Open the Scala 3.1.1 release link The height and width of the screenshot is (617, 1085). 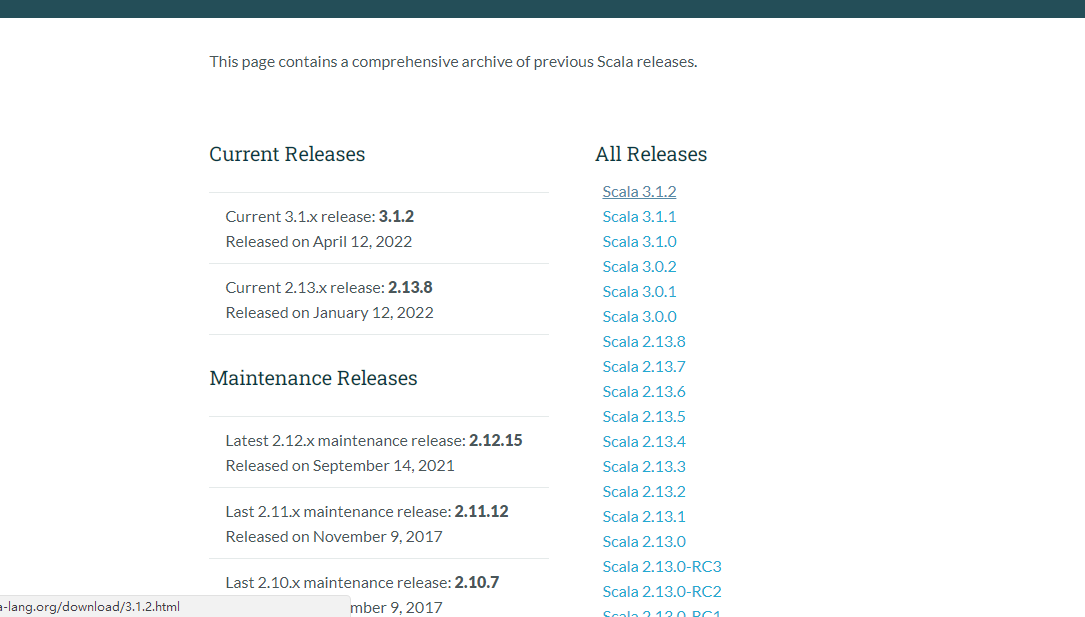[x=639, y=217]
